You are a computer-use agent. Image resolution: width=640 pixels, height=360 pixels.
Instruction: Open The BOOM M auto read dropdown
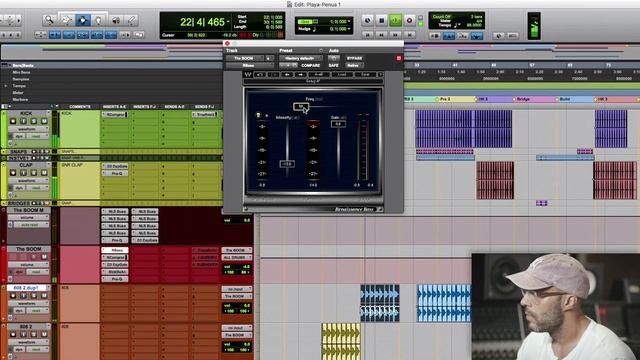click(31, 224)
